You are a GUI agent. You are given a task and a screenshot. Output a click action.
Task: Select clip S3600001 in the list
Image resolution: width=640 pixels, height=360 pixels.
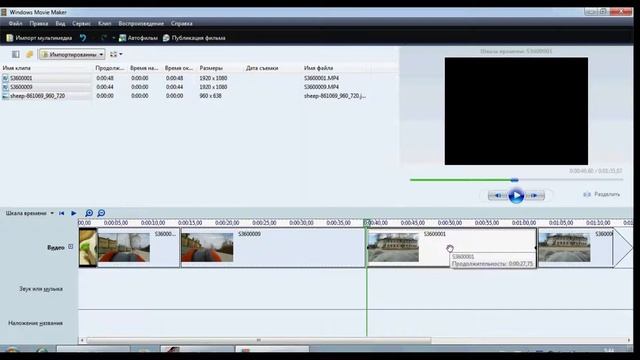pos(21,78)
